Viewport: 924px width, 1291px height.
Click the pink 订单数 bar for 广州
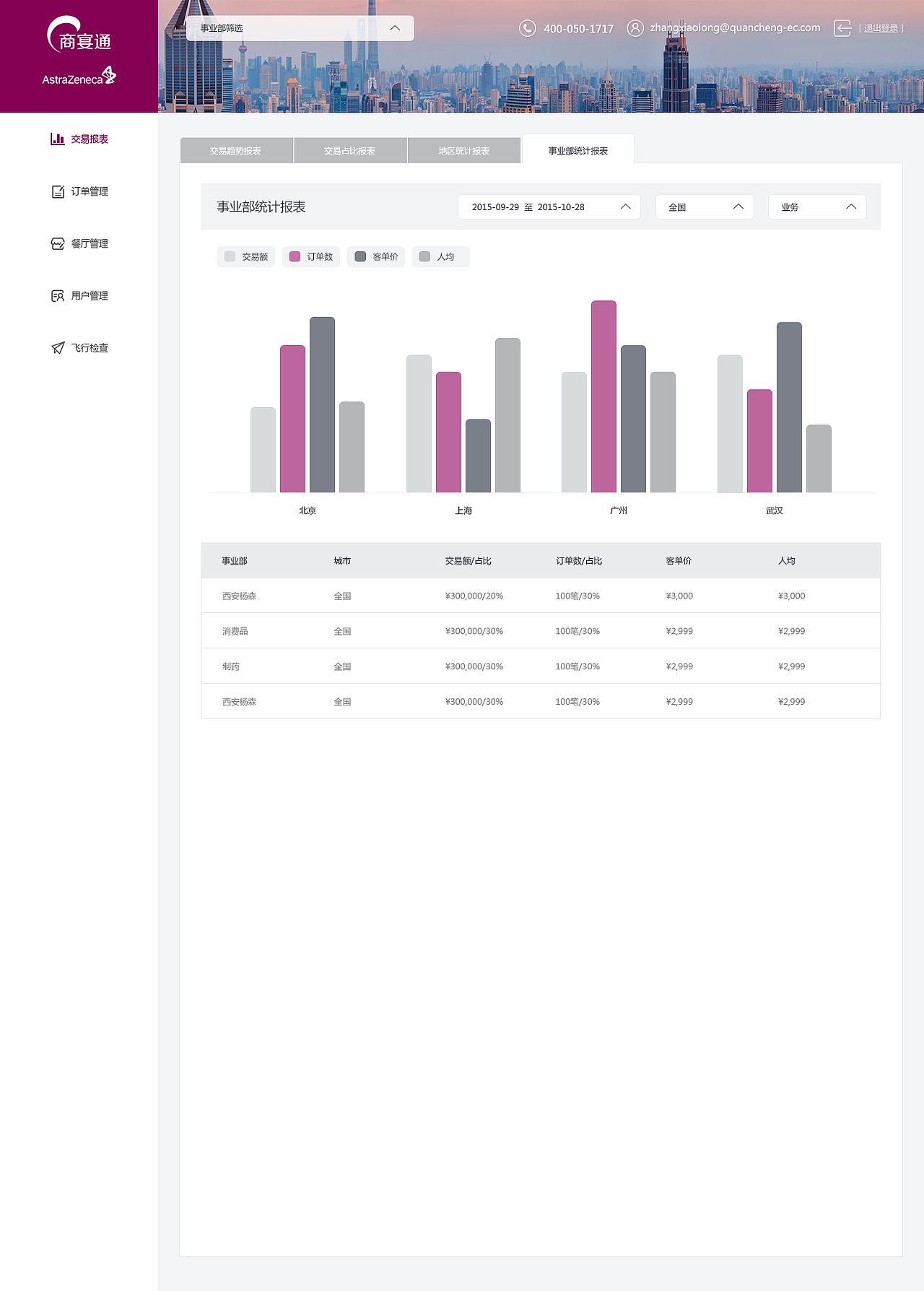pyautogui.click(x=603, y=396)
